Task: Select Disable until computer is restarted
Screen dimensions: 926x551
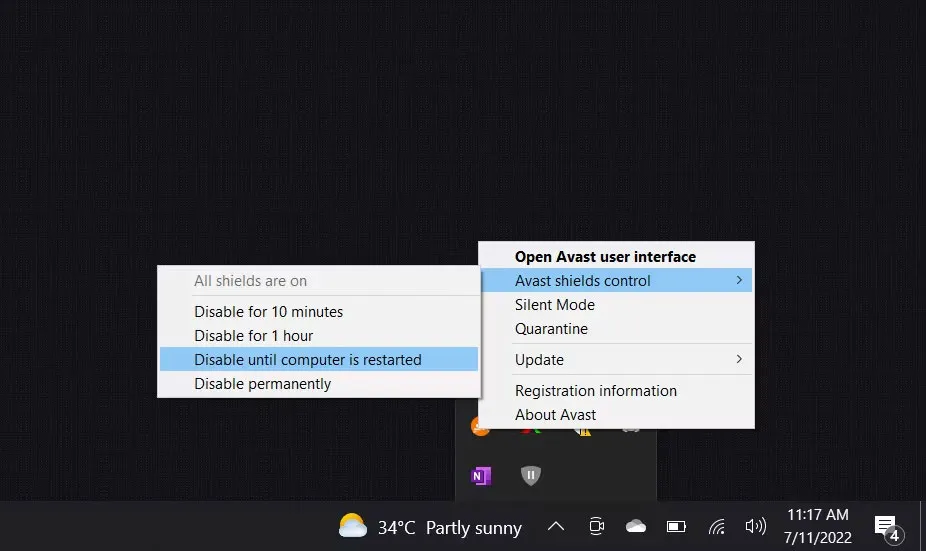Action: [308, 360]
